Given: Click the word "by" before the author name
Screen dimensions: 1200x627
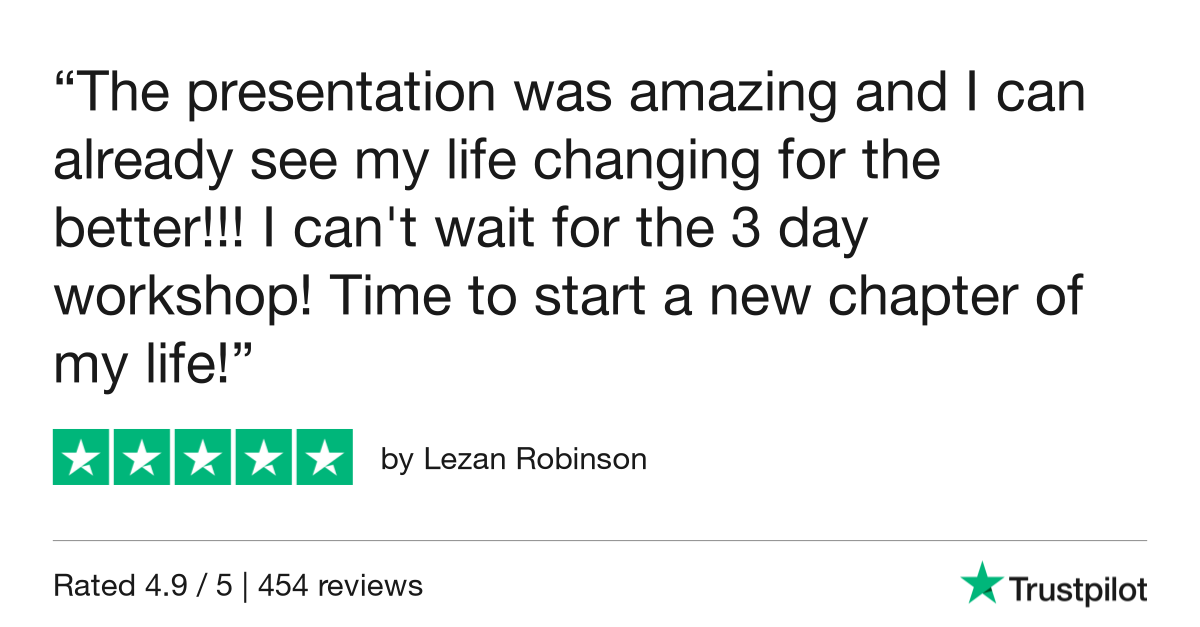Looking at the screenshot, I should (397, 461).
